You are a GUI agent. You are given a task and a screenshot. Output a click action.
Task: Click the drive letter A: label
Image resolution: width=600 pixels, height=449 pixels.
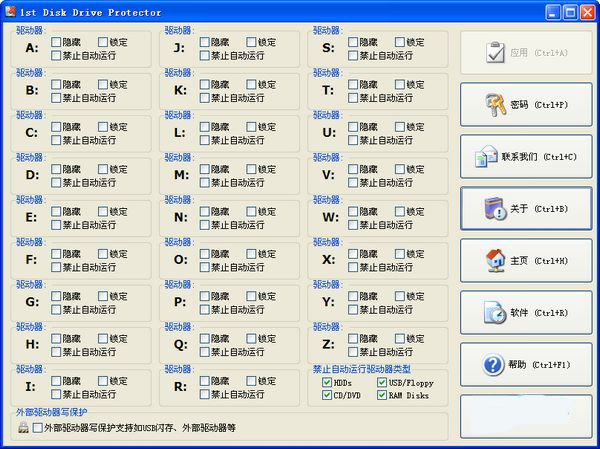32,48
